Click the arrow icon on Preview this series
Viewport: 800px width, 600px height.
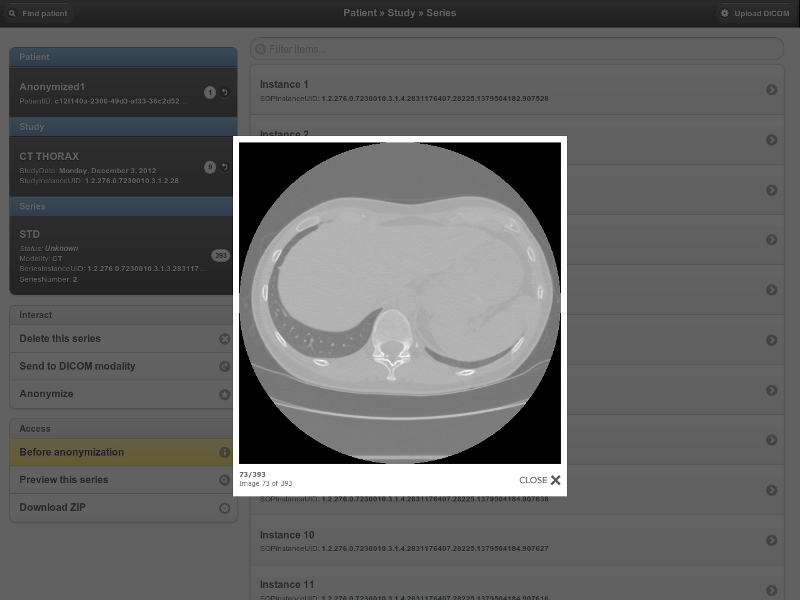225,480
